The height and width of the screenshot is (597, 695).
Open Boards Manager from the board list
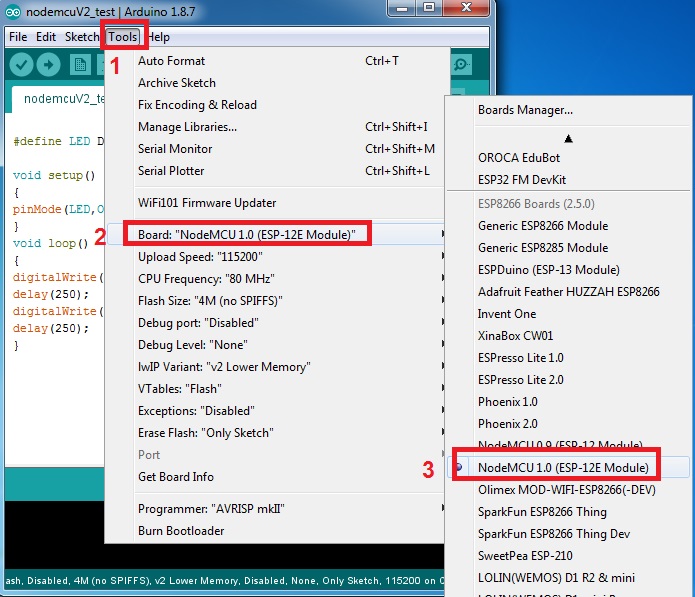[525, 109]
